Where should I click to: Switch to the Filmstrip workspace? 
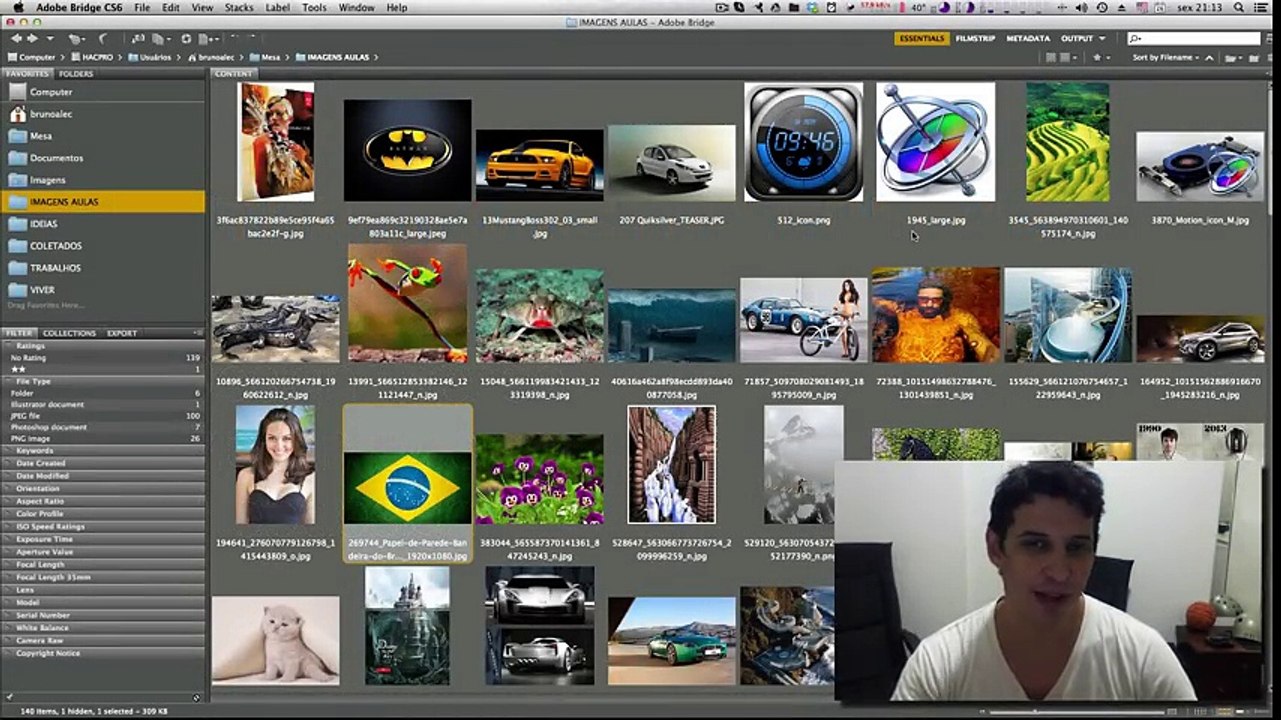975,39
